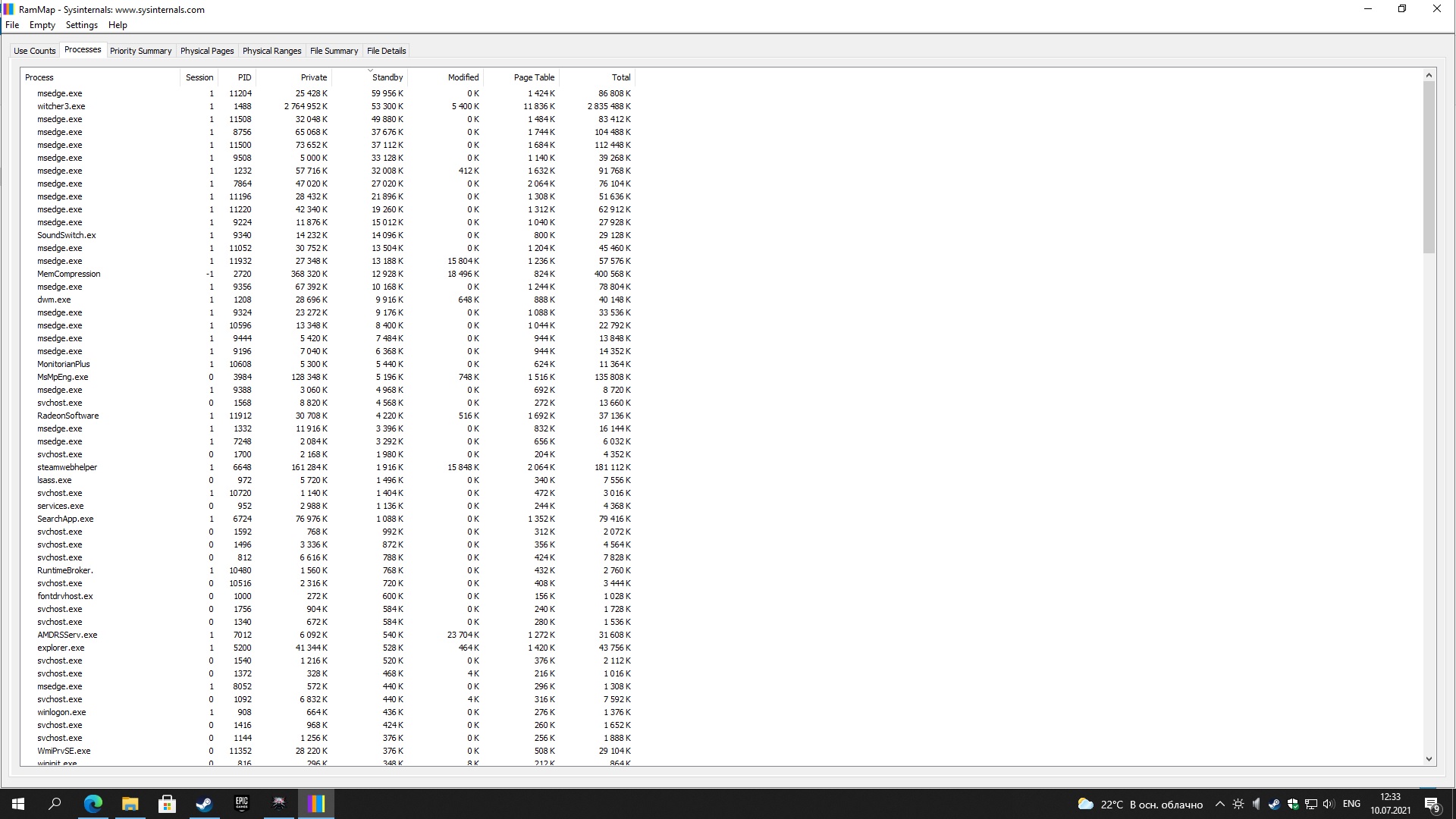Select the RadeonSoftware process row
1456x819 pixels.
328,416
